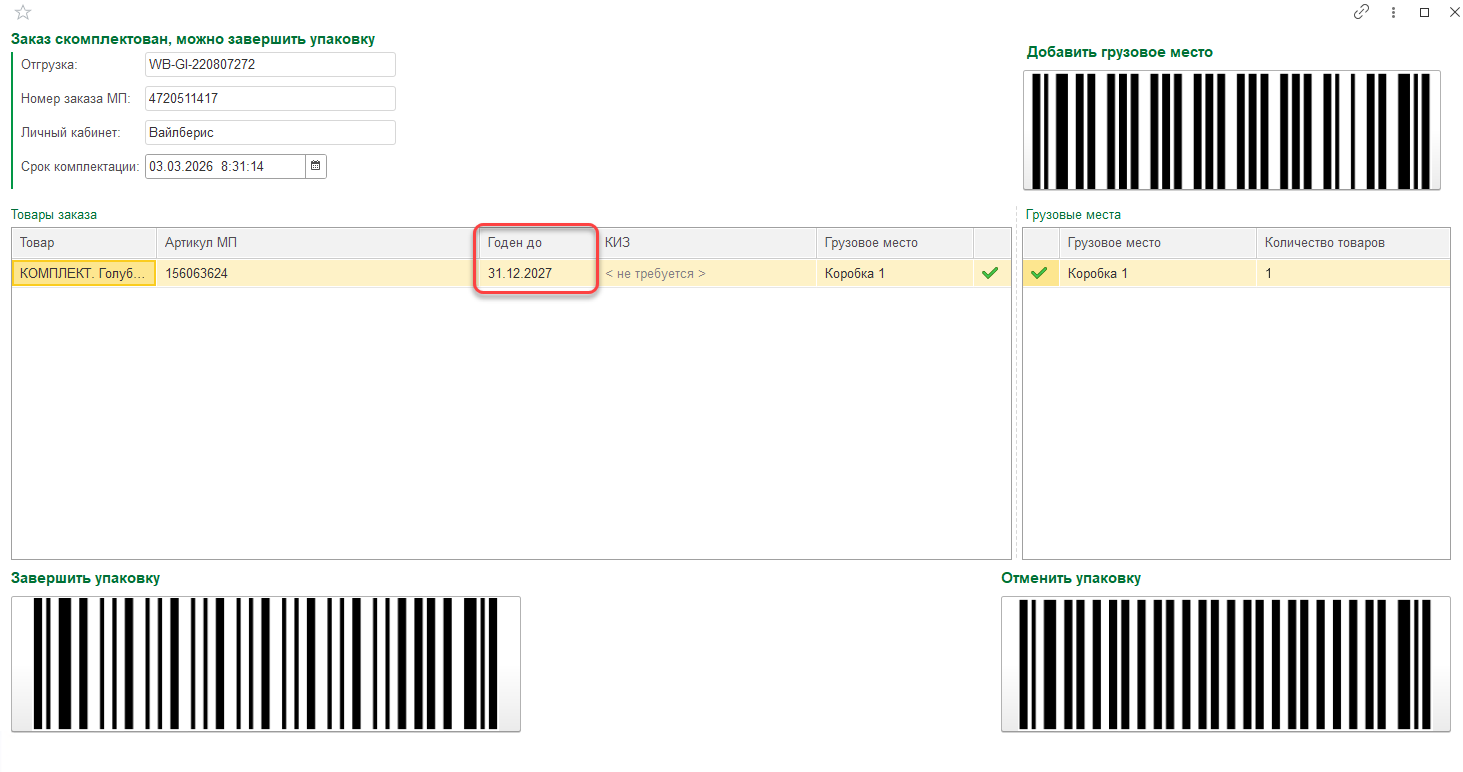Select the КОМПЛЕКТ. Голуб... product cell
Screen dimensions: 1463x772
84,273
